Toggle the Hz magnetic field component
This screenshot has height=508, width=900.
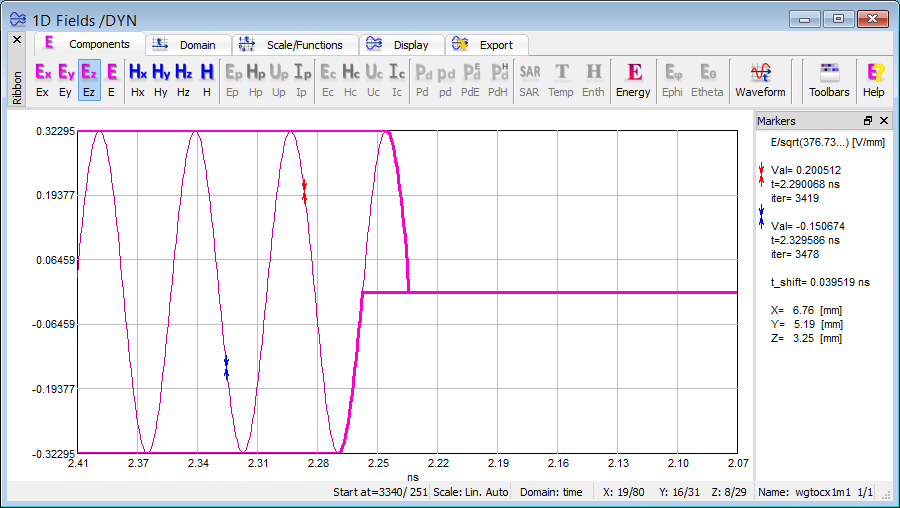184,80
